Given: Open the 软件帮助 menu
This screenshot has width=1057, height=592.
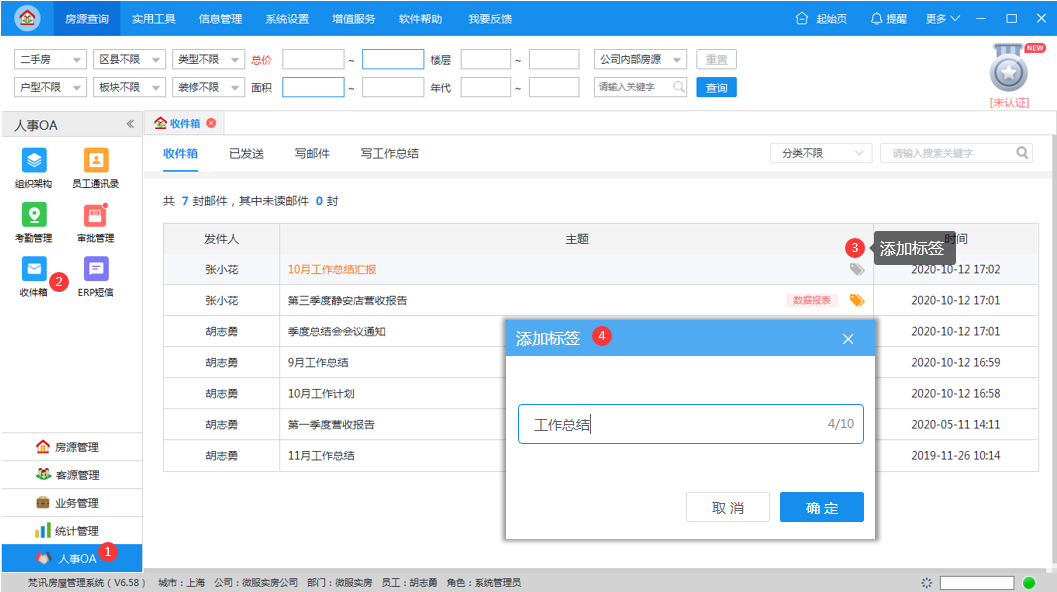Looking at the screenshot, I should tap(421, 19).
